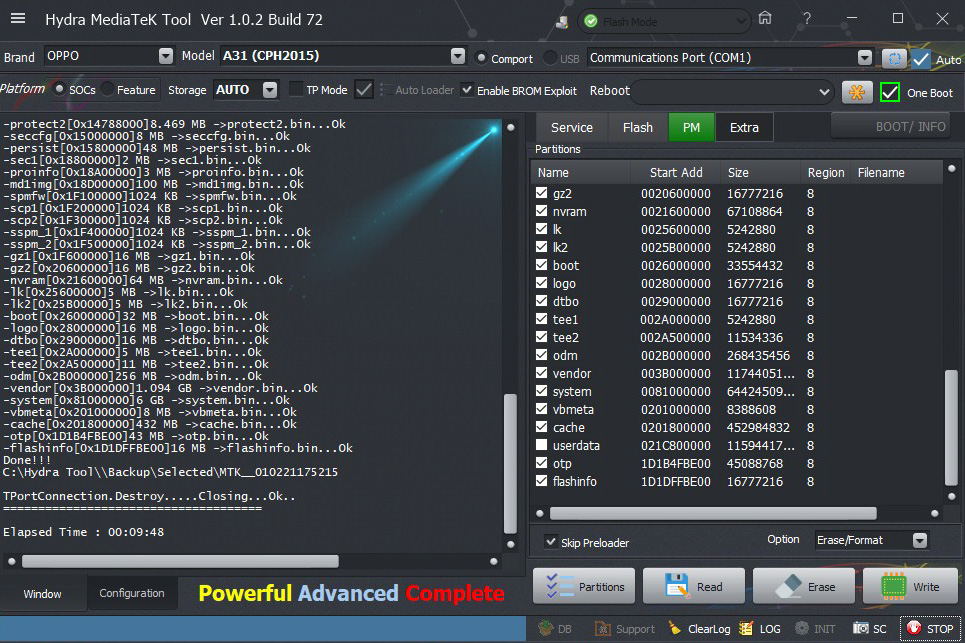Viewport: 965px width, 643px height.
Task: Click the INIT gear icon
Action: pyautogui.click(x=815, y=629)
